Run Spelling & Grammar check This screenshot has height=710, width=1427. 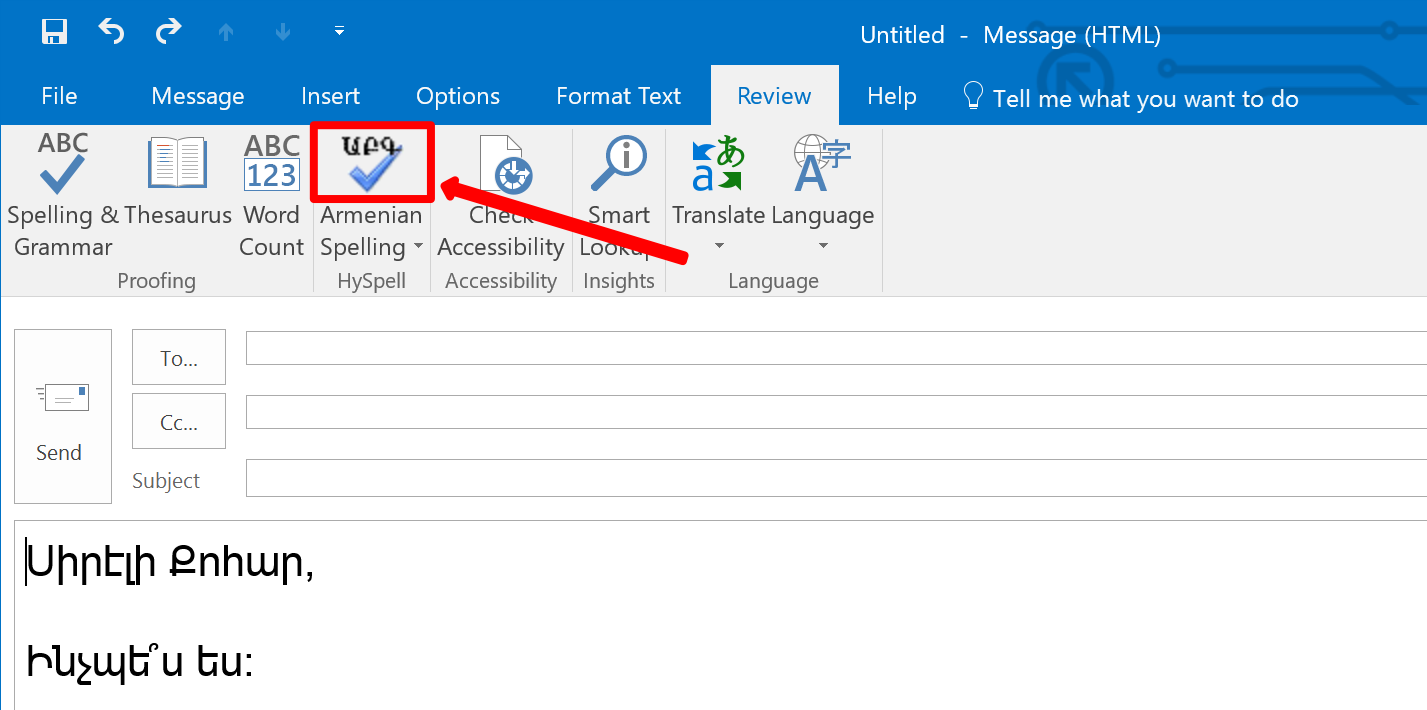[62, 196]
